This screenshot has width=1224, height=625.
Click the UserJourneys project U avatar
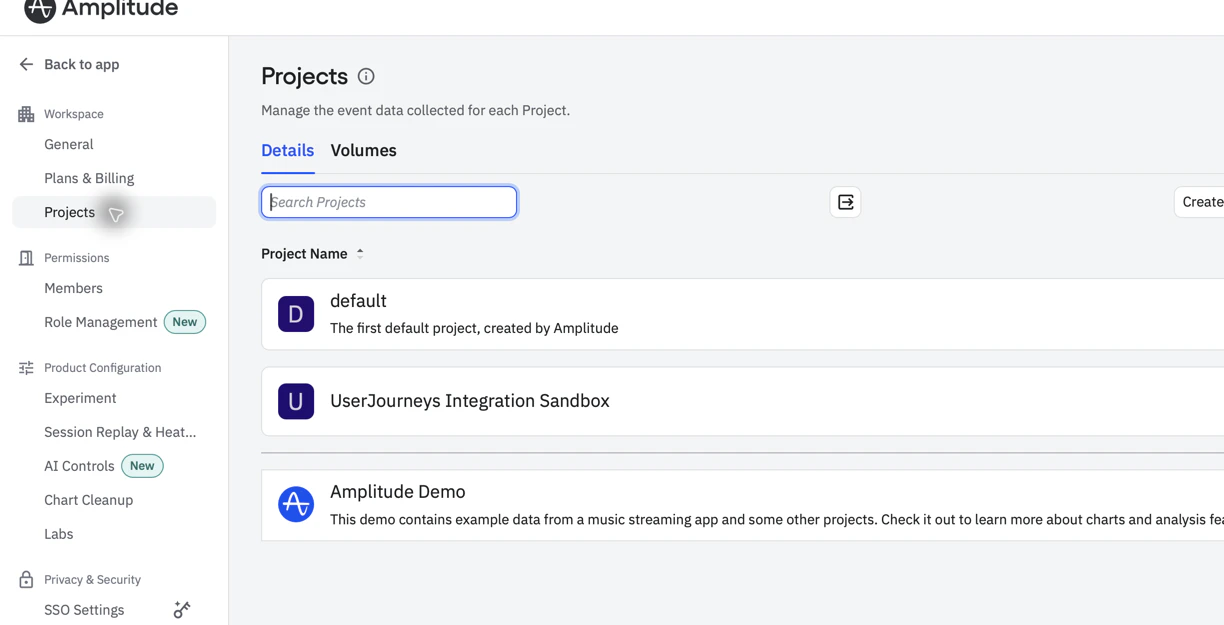tap(296, 401)
